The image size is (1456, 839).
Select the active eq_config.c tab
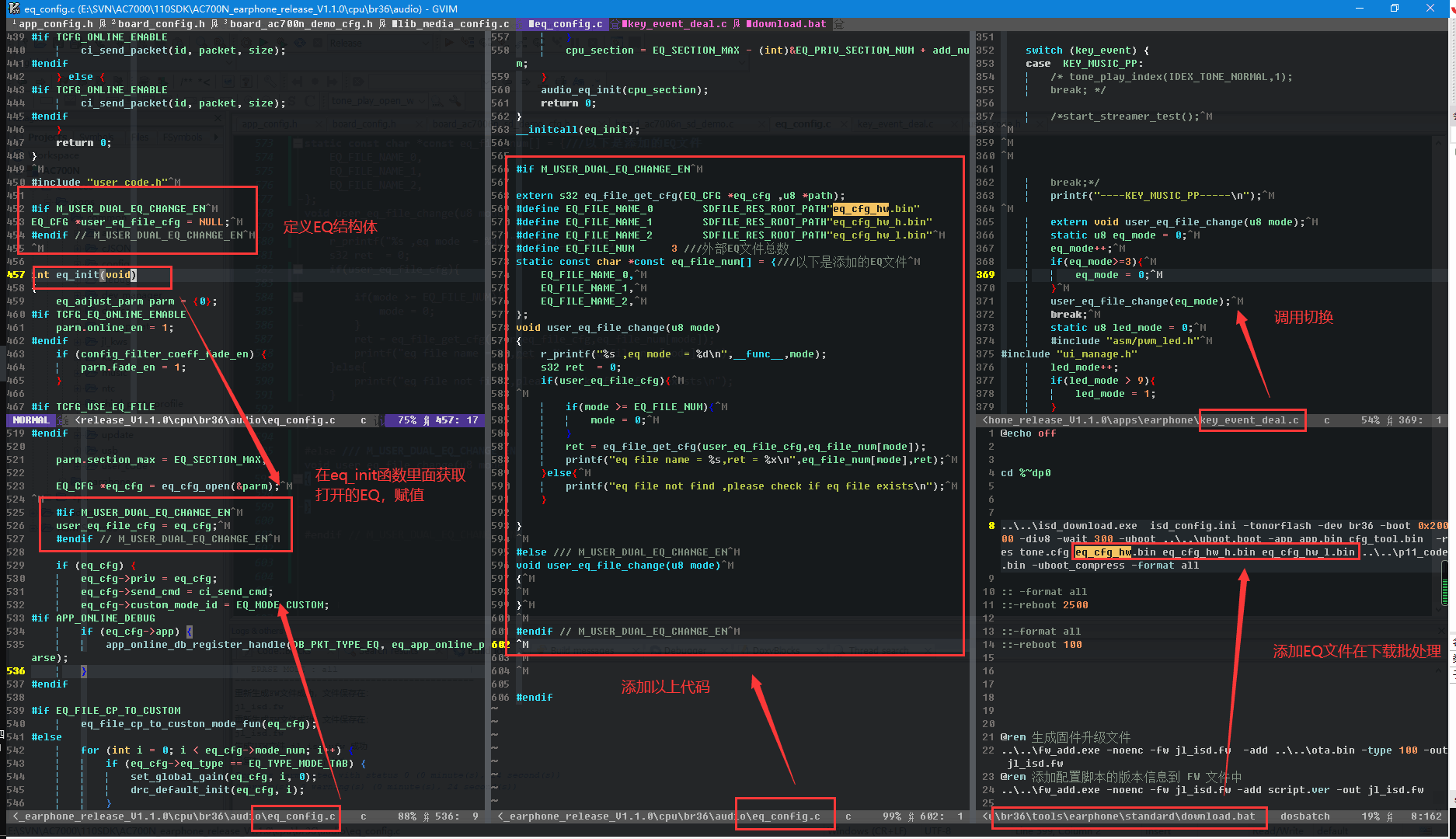pos(565,24)
